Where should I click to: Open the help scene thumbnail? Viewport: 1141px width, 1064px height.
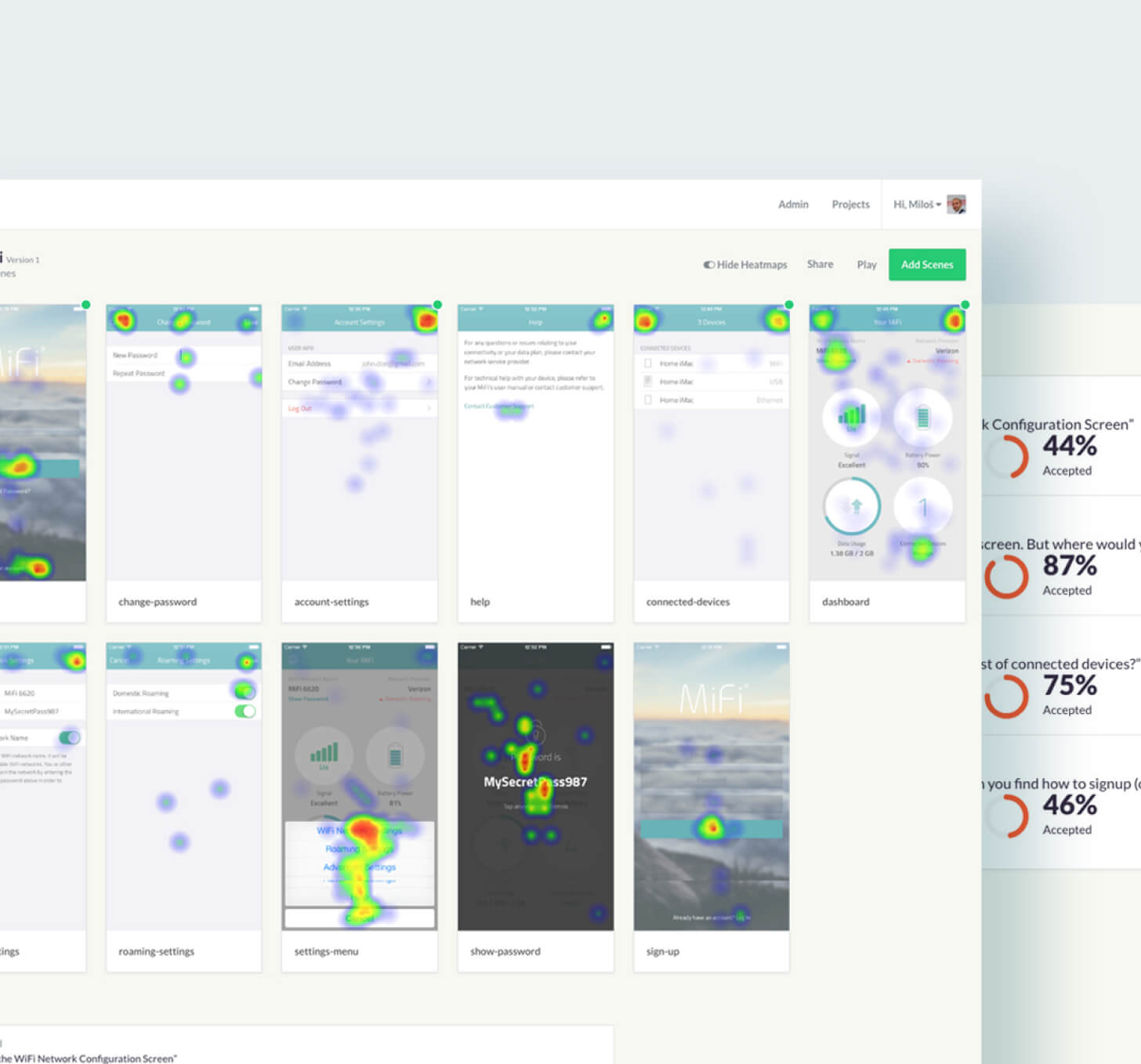tap(535, 443)
